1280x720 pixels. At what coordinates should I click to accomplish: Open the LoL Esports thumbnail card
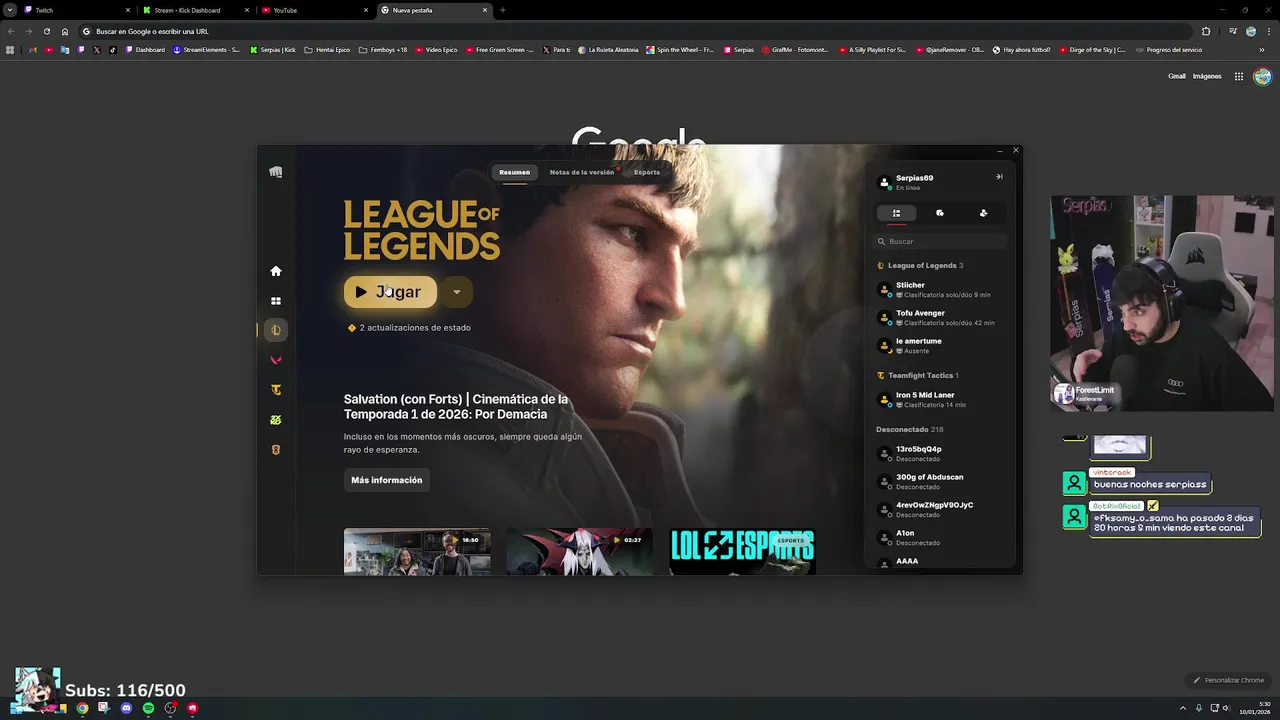tap(743, 552)
